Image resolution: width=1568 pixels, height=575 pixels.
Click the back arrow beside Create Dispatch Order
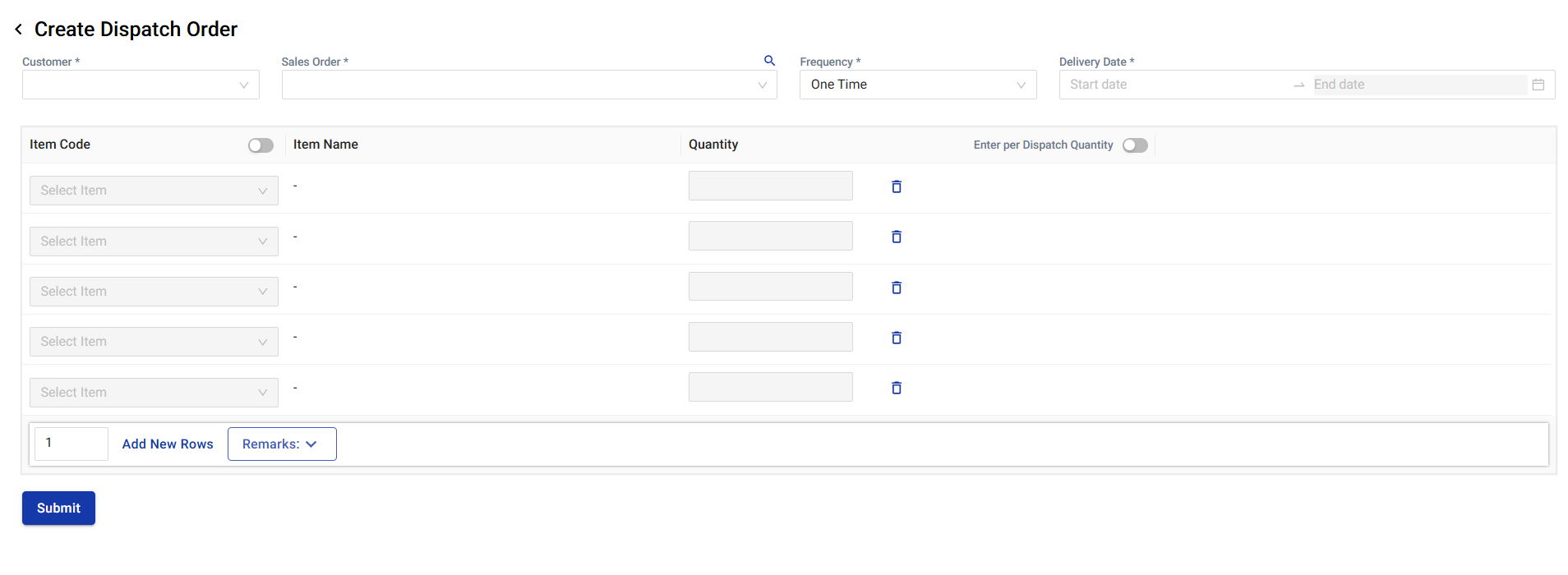tap(18, 30)
